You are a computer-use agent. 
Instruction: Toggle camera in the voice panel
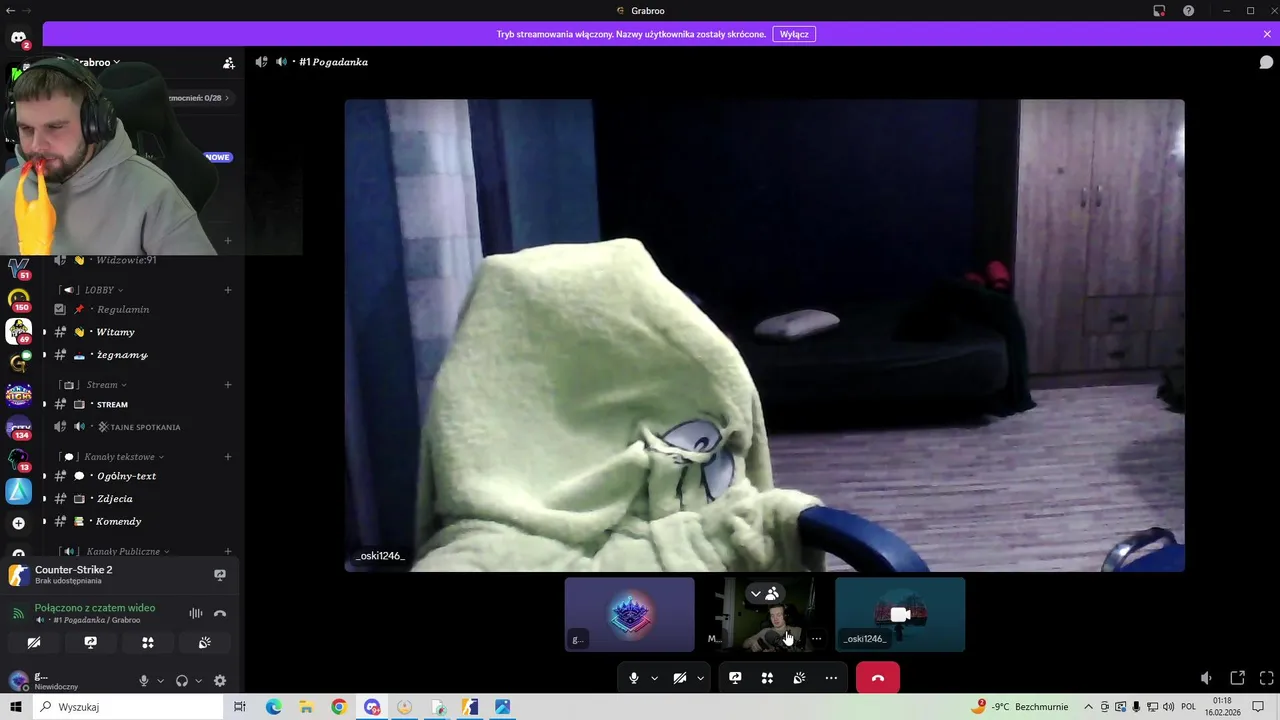[34, 643]
